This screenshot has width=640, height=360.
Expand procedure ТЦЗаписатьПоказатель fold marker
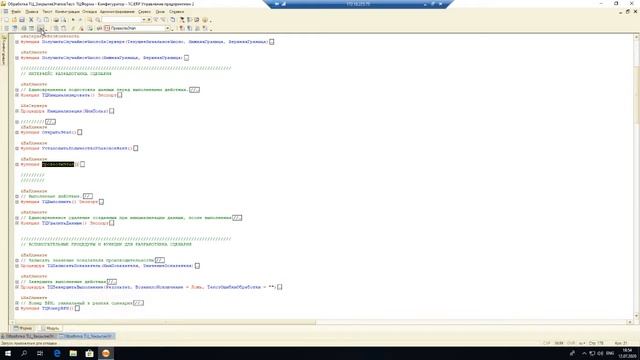[x=17, y=266]
